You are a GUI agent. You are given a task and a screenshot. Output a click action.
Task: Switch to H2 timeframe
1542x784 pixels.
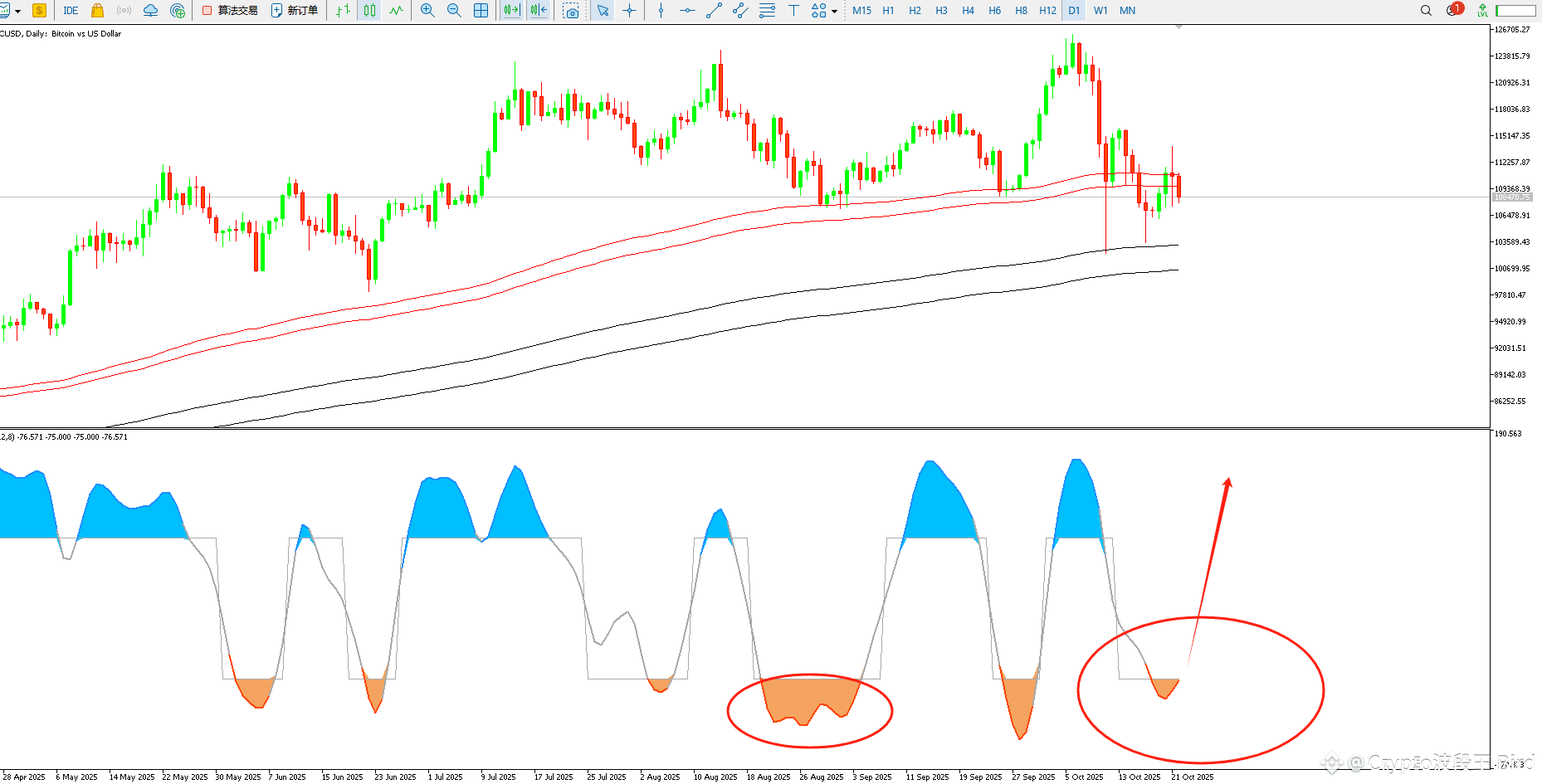coord(915,11)
